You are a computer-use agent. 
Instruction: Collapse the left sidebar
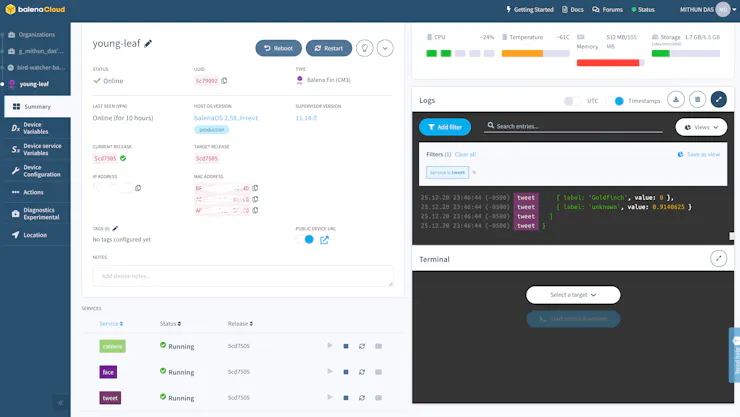(60, 403)
